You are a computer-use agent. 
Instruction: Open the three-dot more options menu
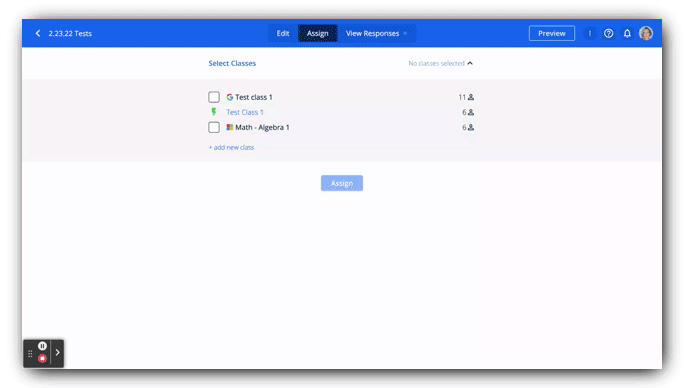589,33
